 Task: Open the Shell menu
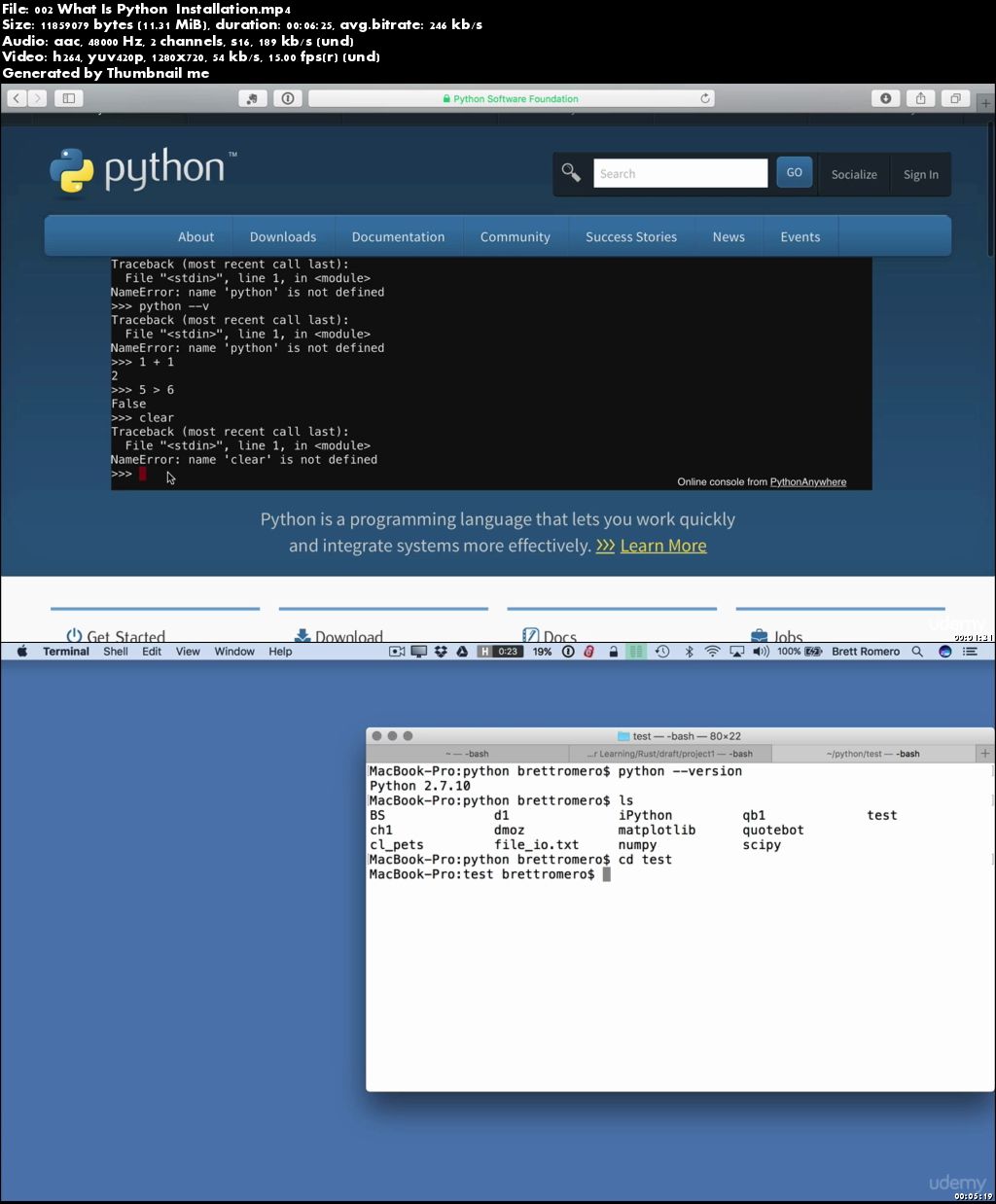116,652
